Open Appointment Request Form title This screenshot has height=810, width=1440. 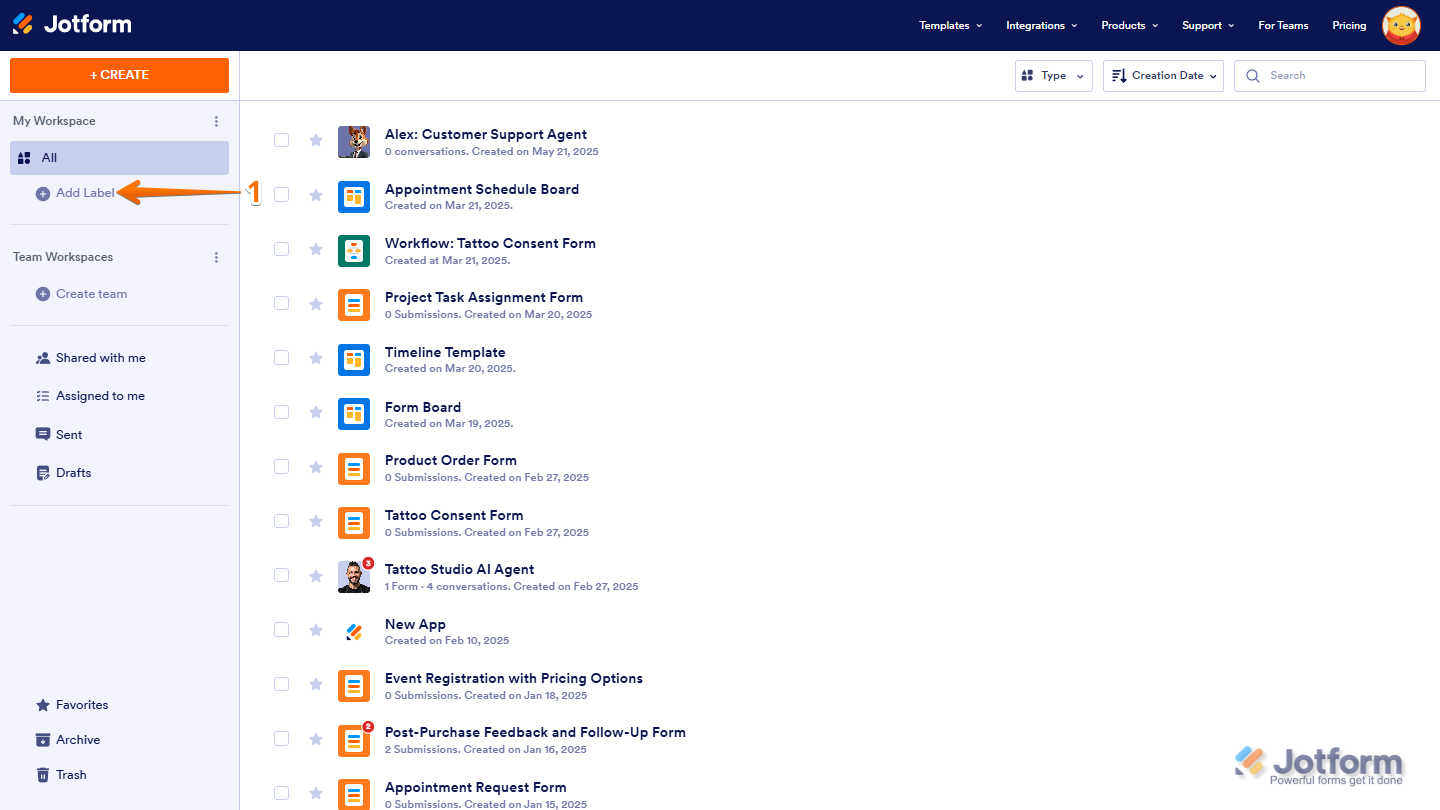pos(476,787)
